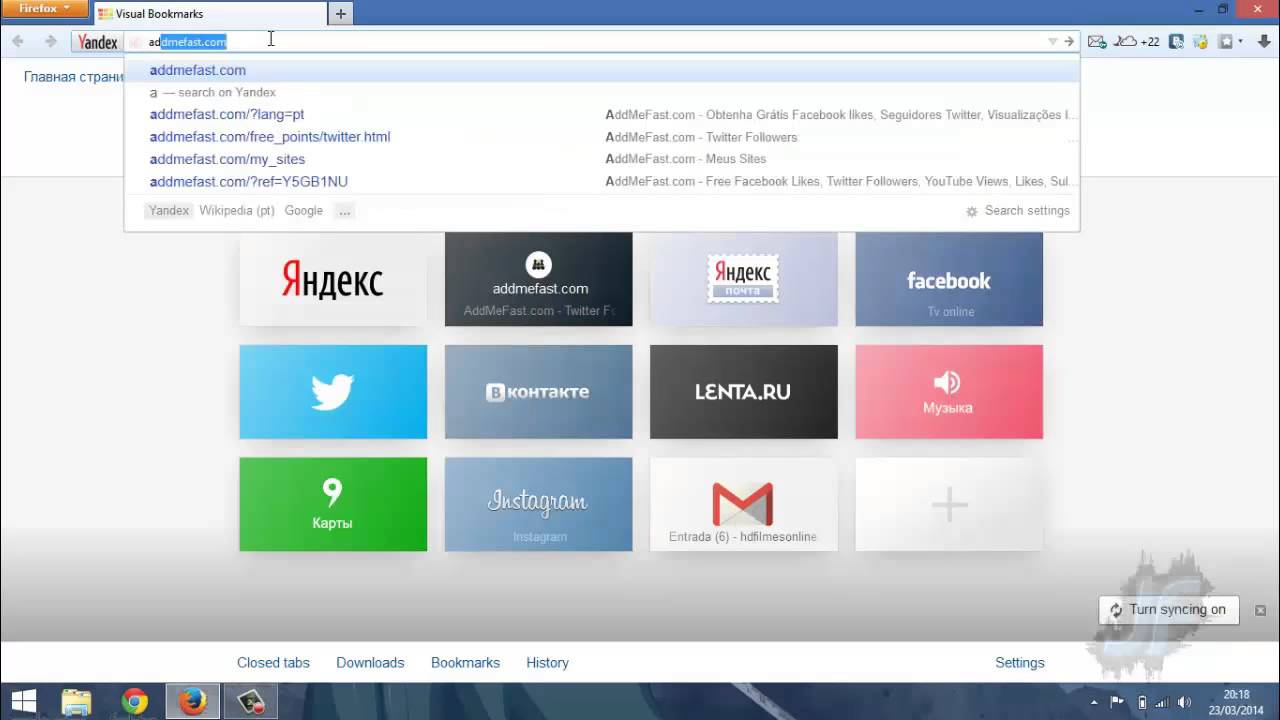This screenshot has height=720, width=1280.
Task: Click the forward navigation arrow
Action: click(50, 41)
